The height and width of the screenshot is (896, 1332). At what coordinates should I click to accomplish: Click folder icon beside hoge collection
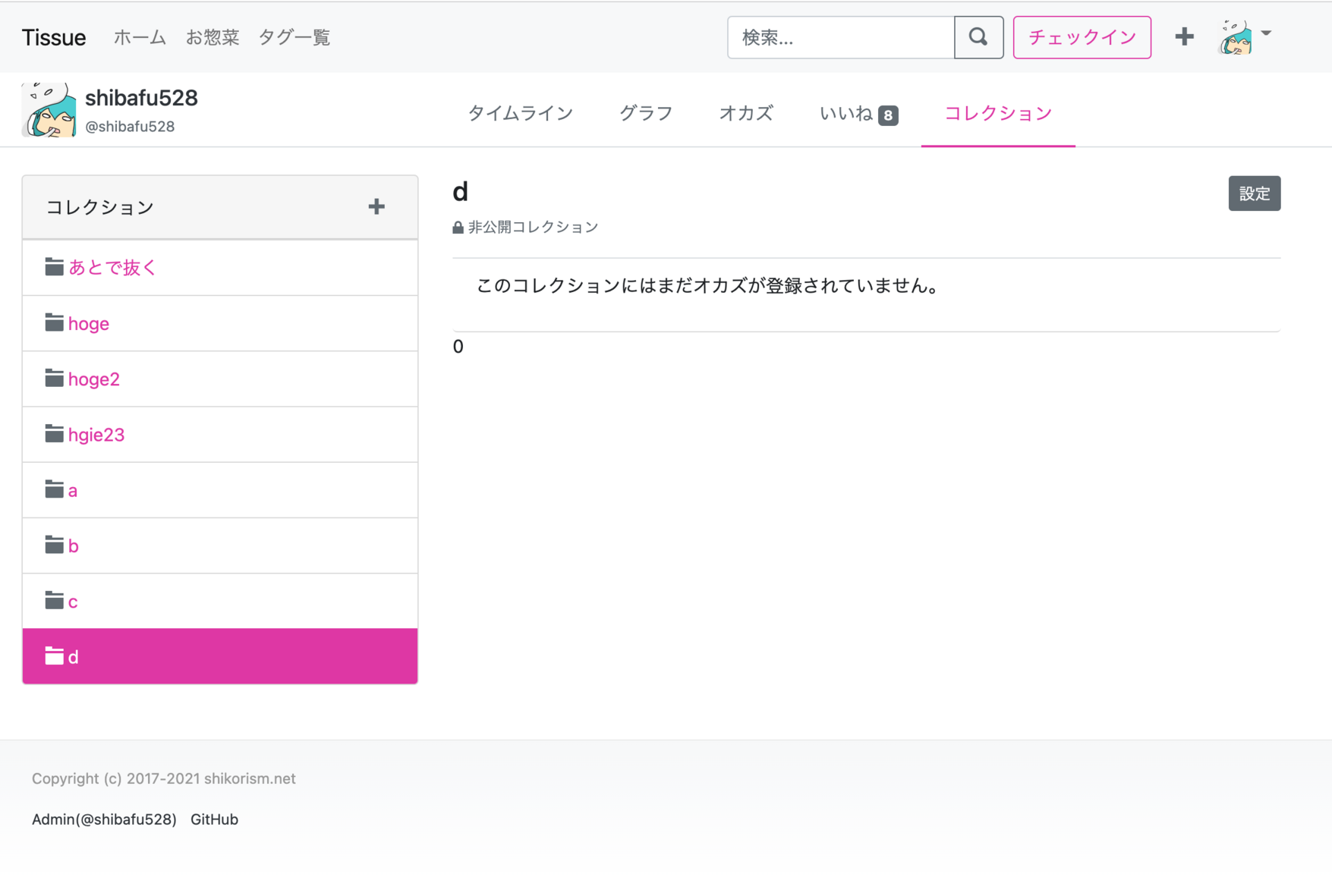pos(54,323)
